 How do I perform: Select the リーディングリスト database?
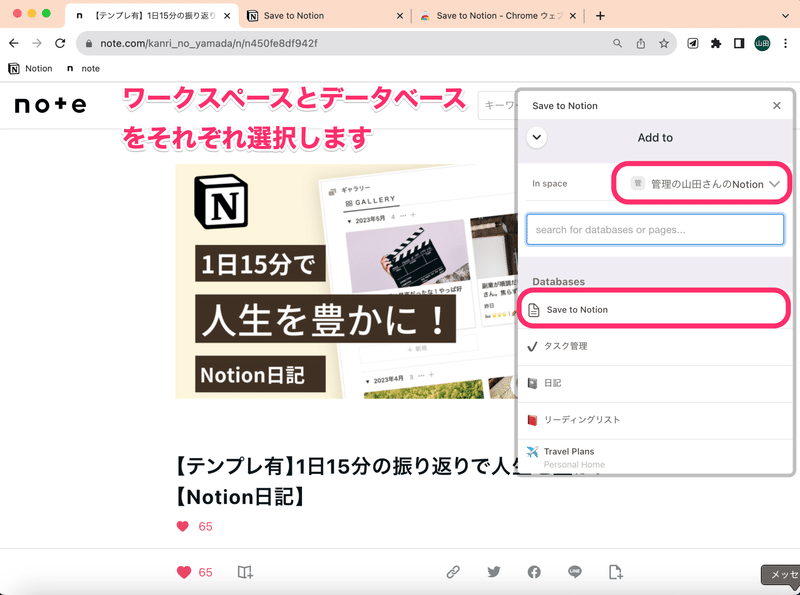click(x=655, y=420)
